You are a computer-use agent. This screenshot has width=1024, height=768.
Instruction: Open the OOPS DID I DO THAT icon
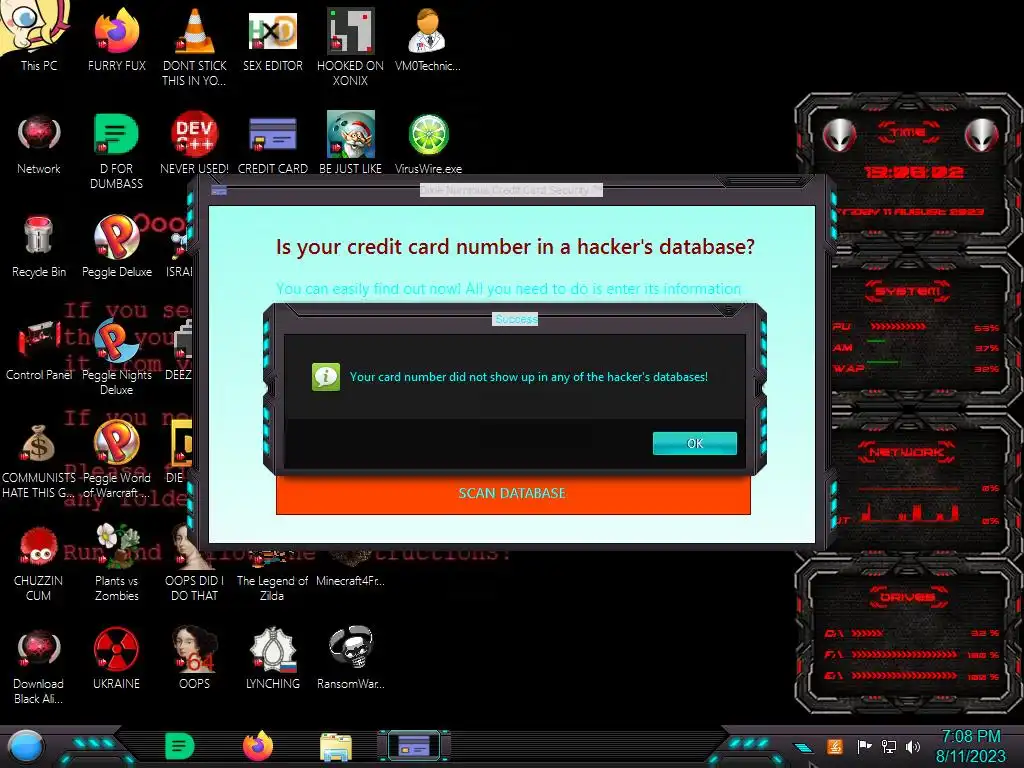[x=194, y=563]
